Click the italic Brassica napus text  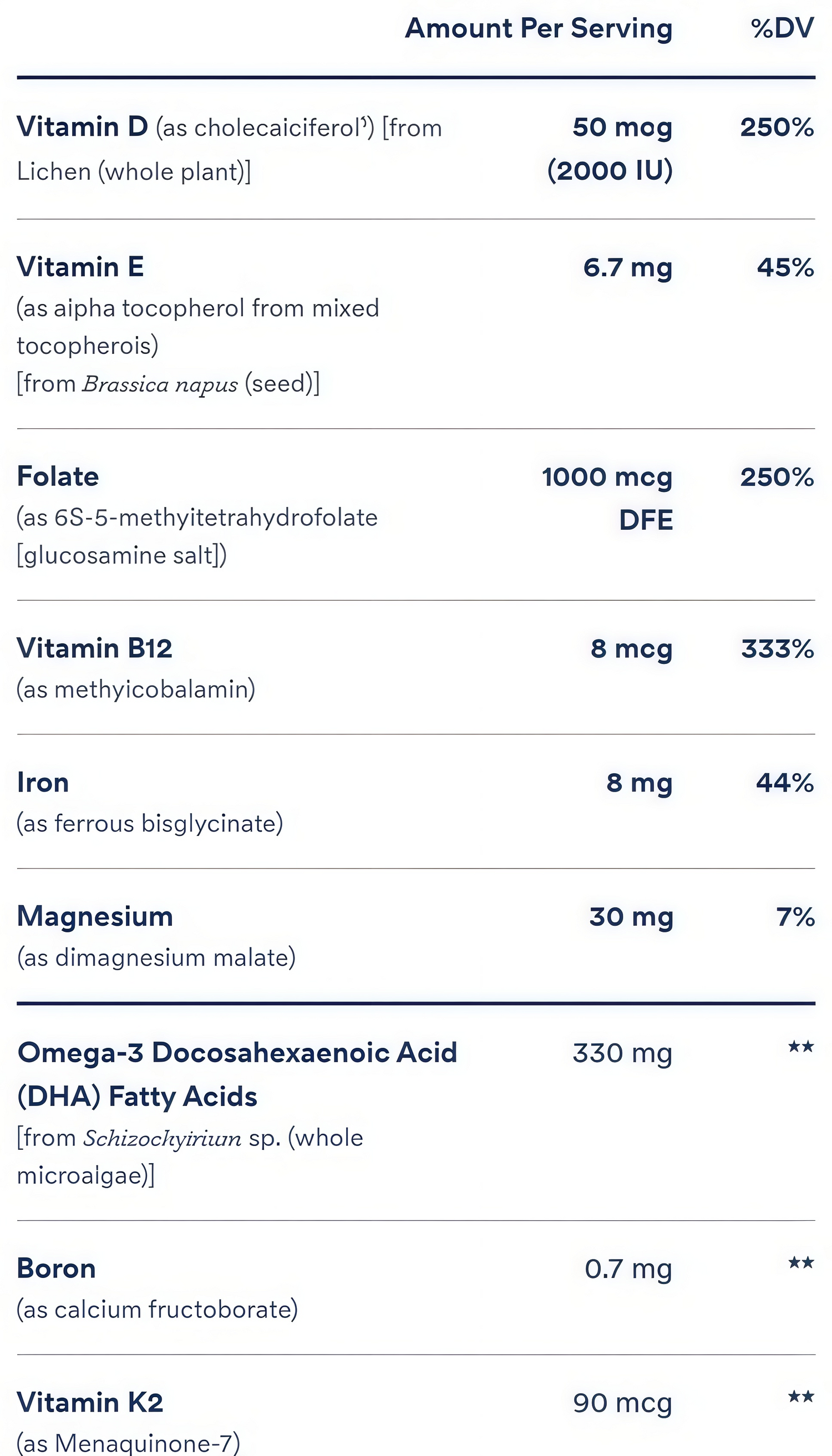click(160, 384)
